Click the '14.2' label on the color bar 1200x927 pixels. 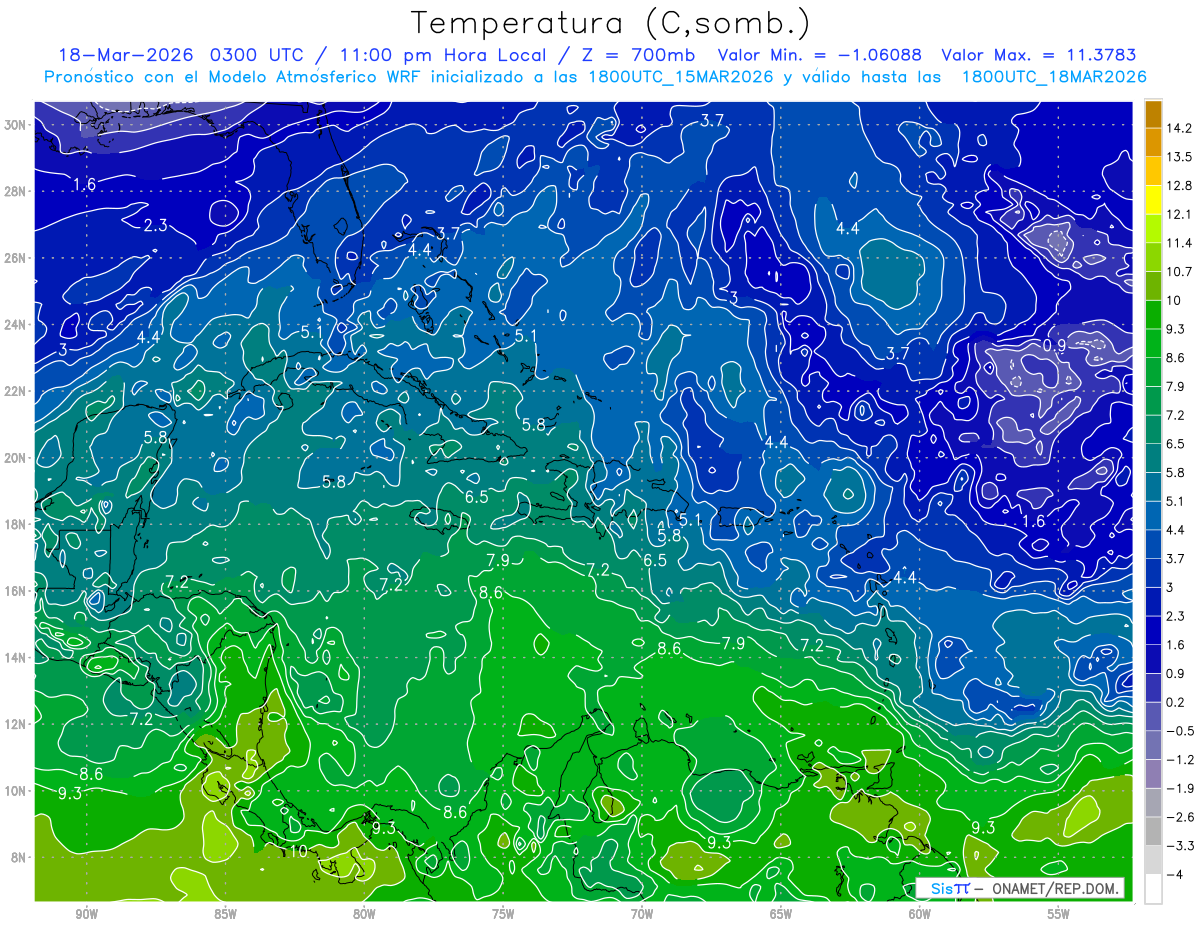tap(1179, 128)
